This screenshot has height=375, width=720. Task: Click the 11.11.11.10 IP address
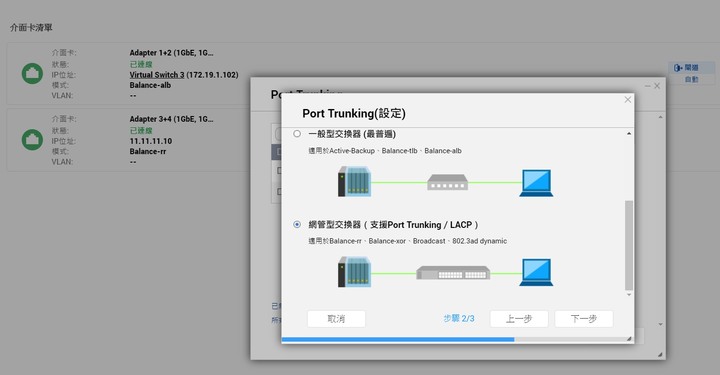click(151, 141)
